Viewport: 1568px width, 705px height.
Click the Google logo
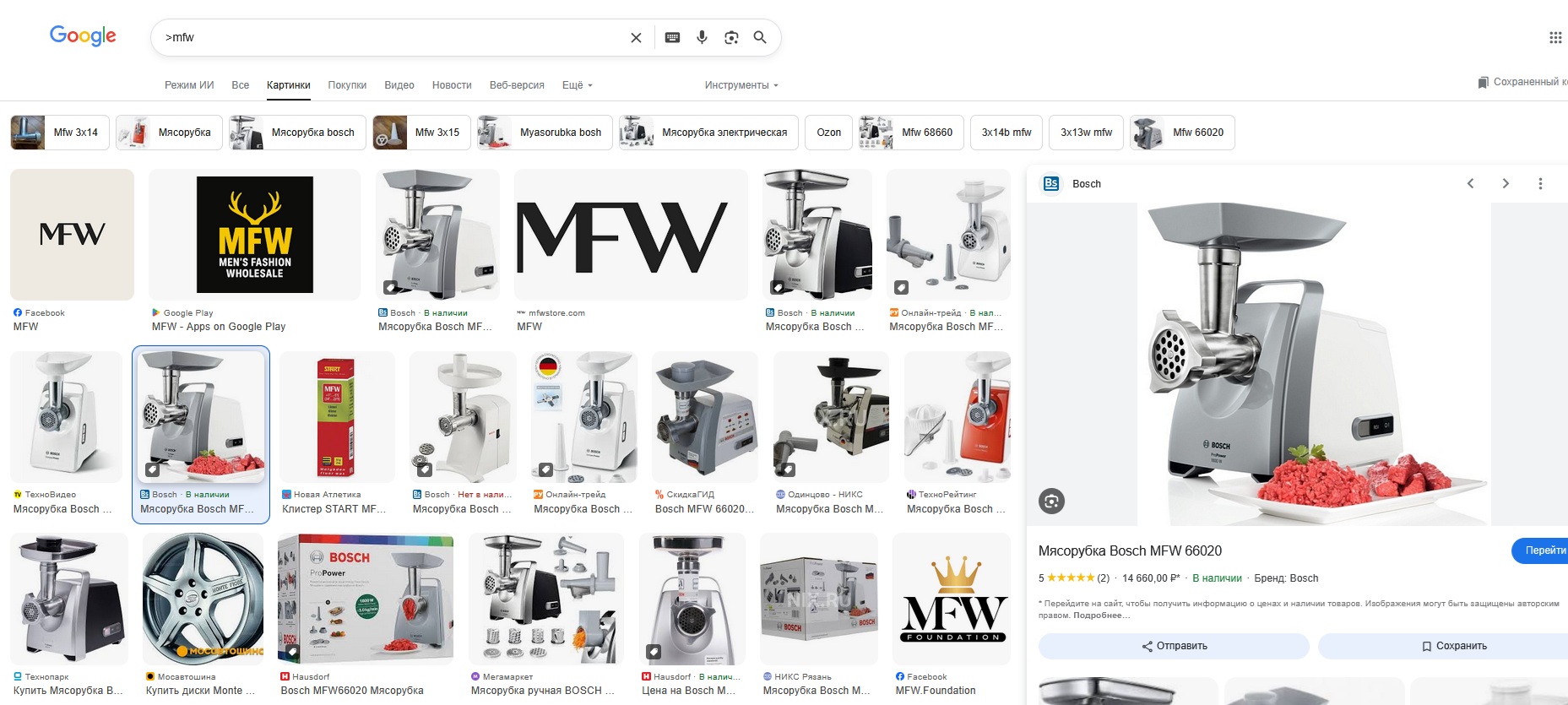pyautogui.click(x=83, y=35)
